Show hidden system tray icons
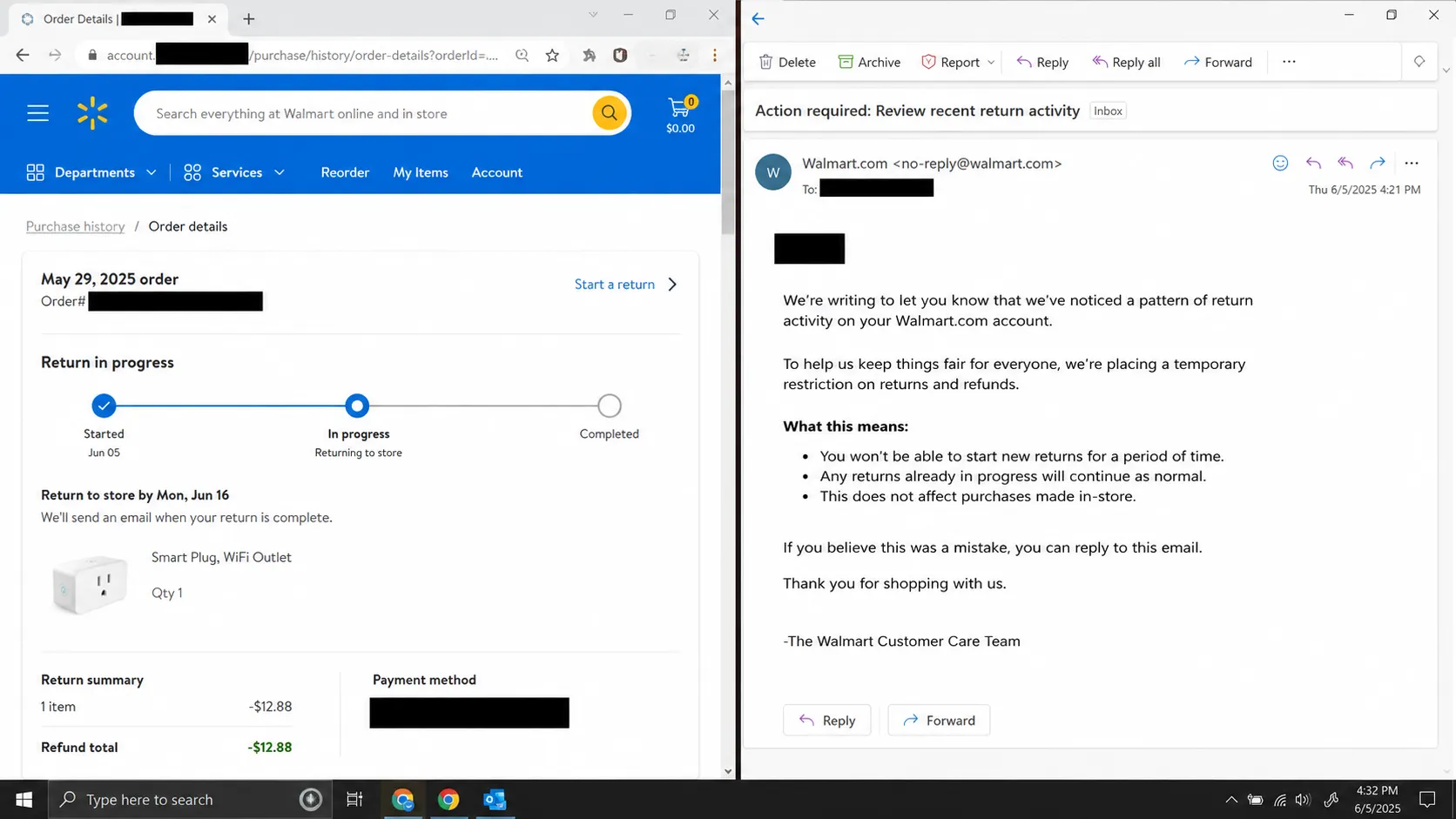The width and height of the screenshot is (1456, 819). [1231, 800]
